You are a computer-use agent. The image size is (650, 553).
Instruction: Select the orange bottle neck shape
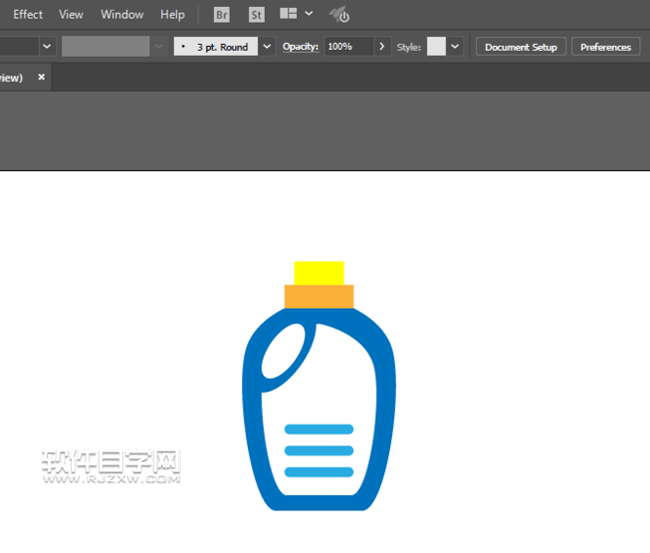coord(319,296)
